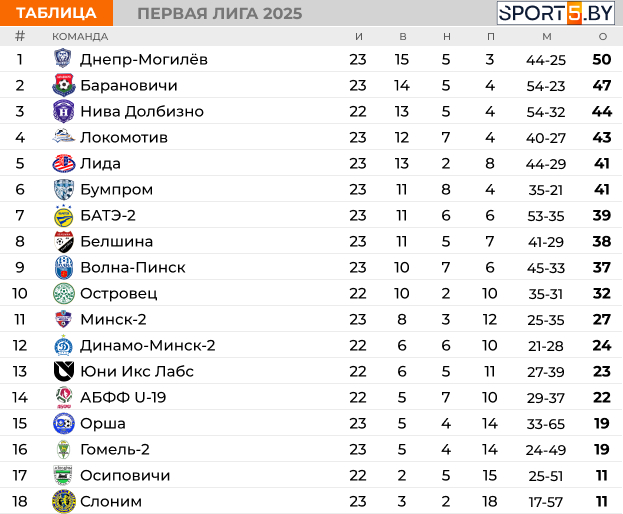The width and height of the screenshot is (623, 514).
Task: Click the Нива Долбизно purple logo
Action: [x=64, y=111]
